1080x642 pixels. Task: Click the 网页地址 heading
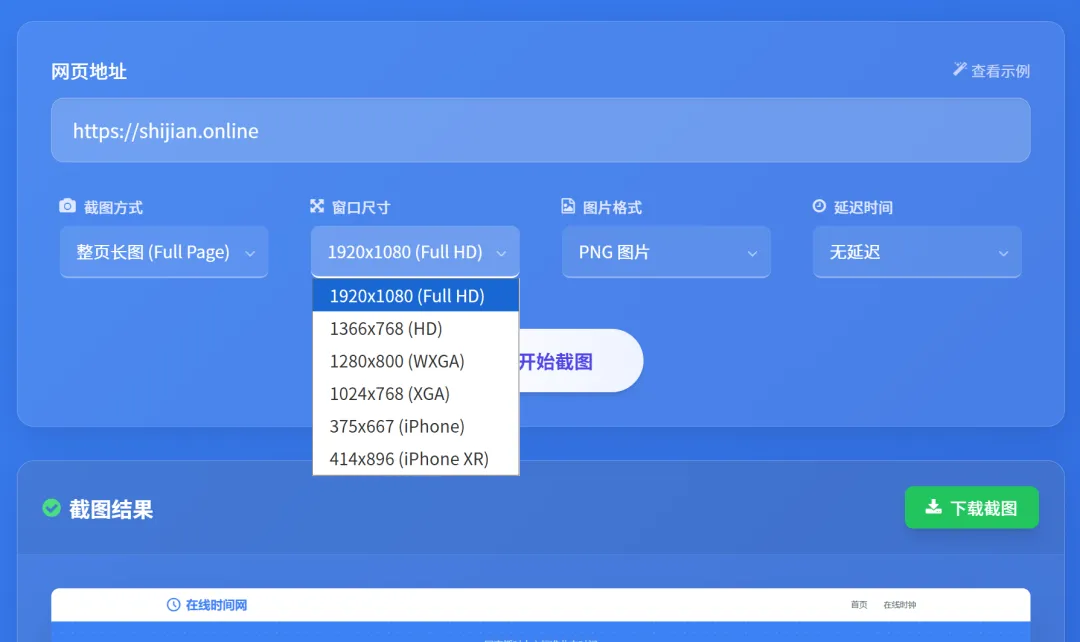coord(89,71)
